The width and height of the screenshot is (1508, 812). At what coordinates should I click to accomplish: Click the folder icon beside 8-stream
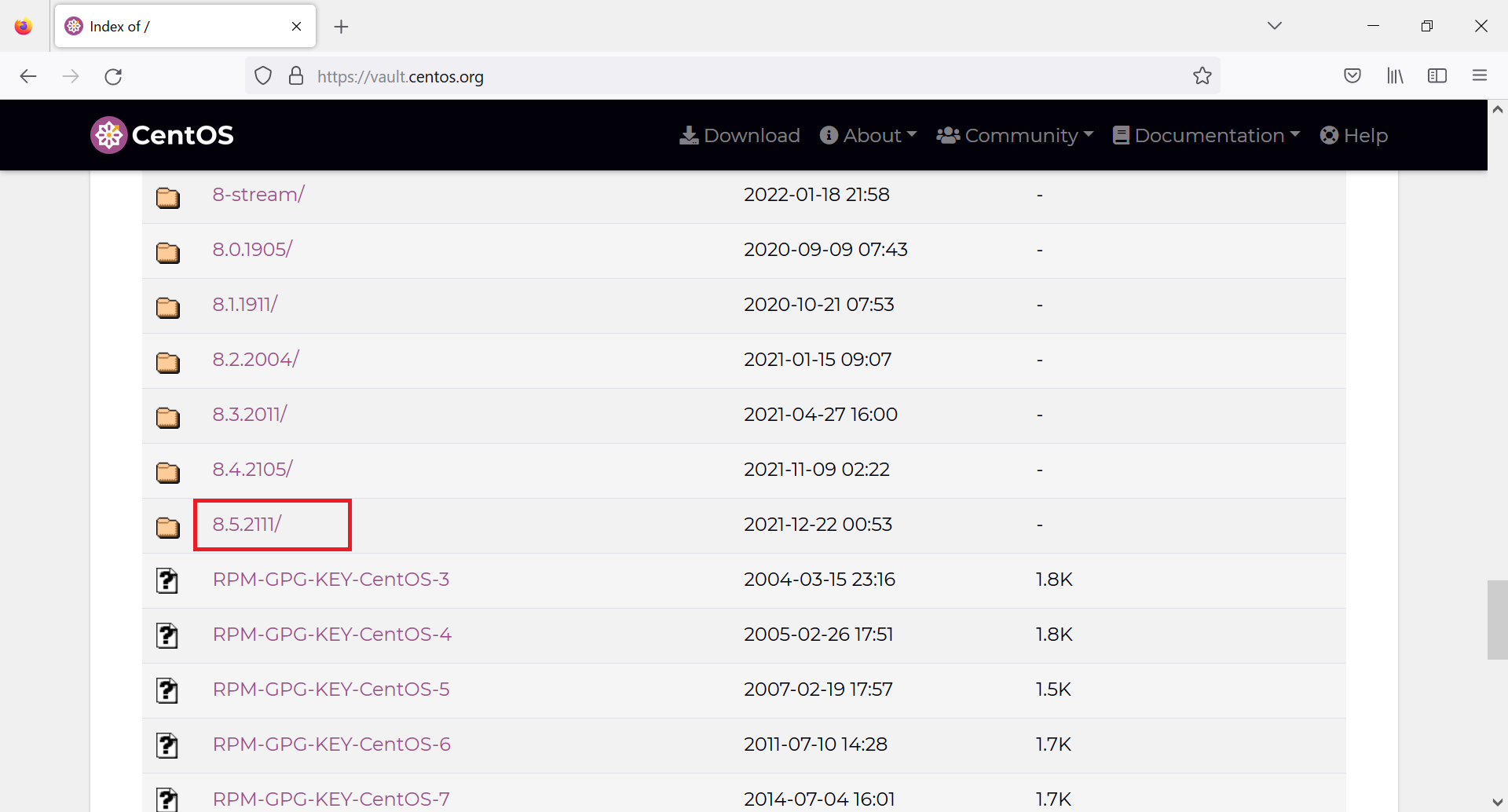(168, 198)
